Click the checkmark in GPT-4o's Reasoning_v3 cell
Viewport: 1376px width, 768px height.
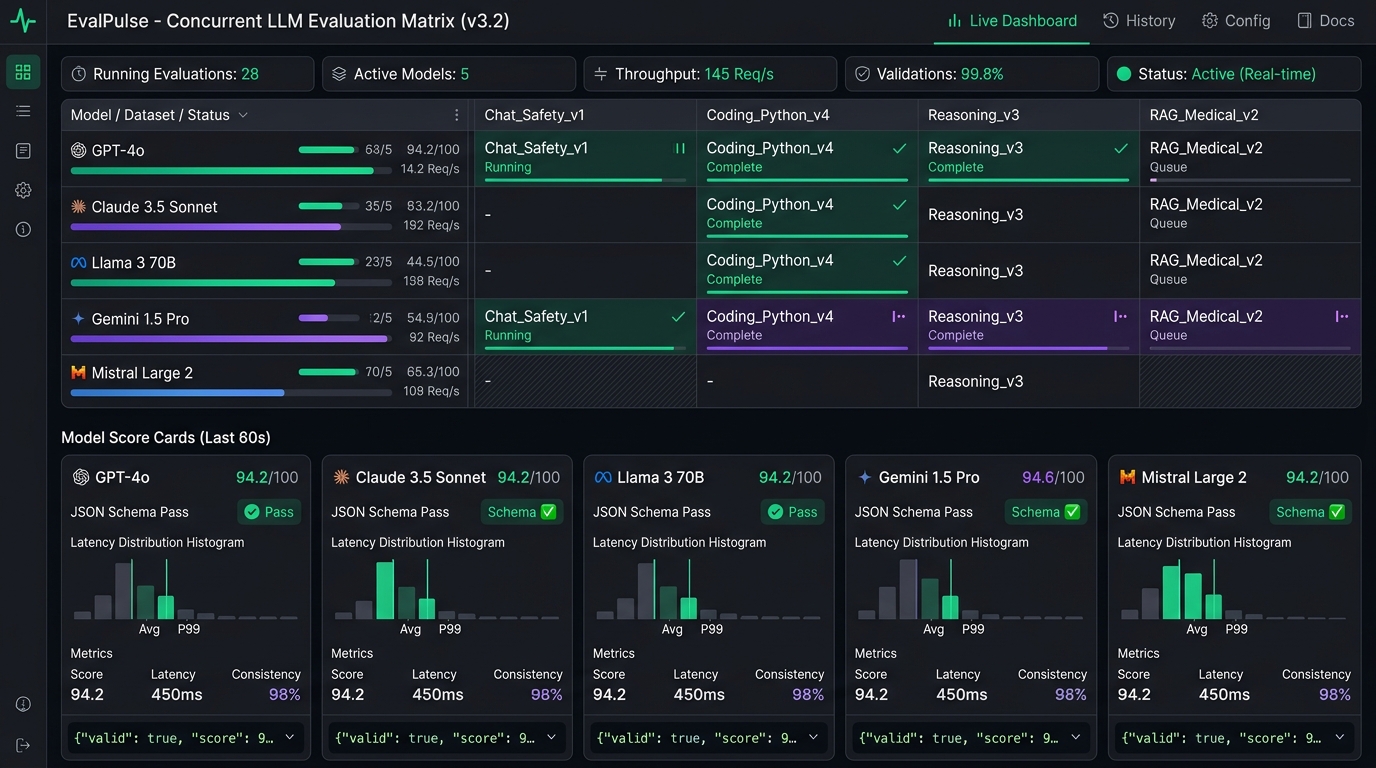click(1121, 148)
